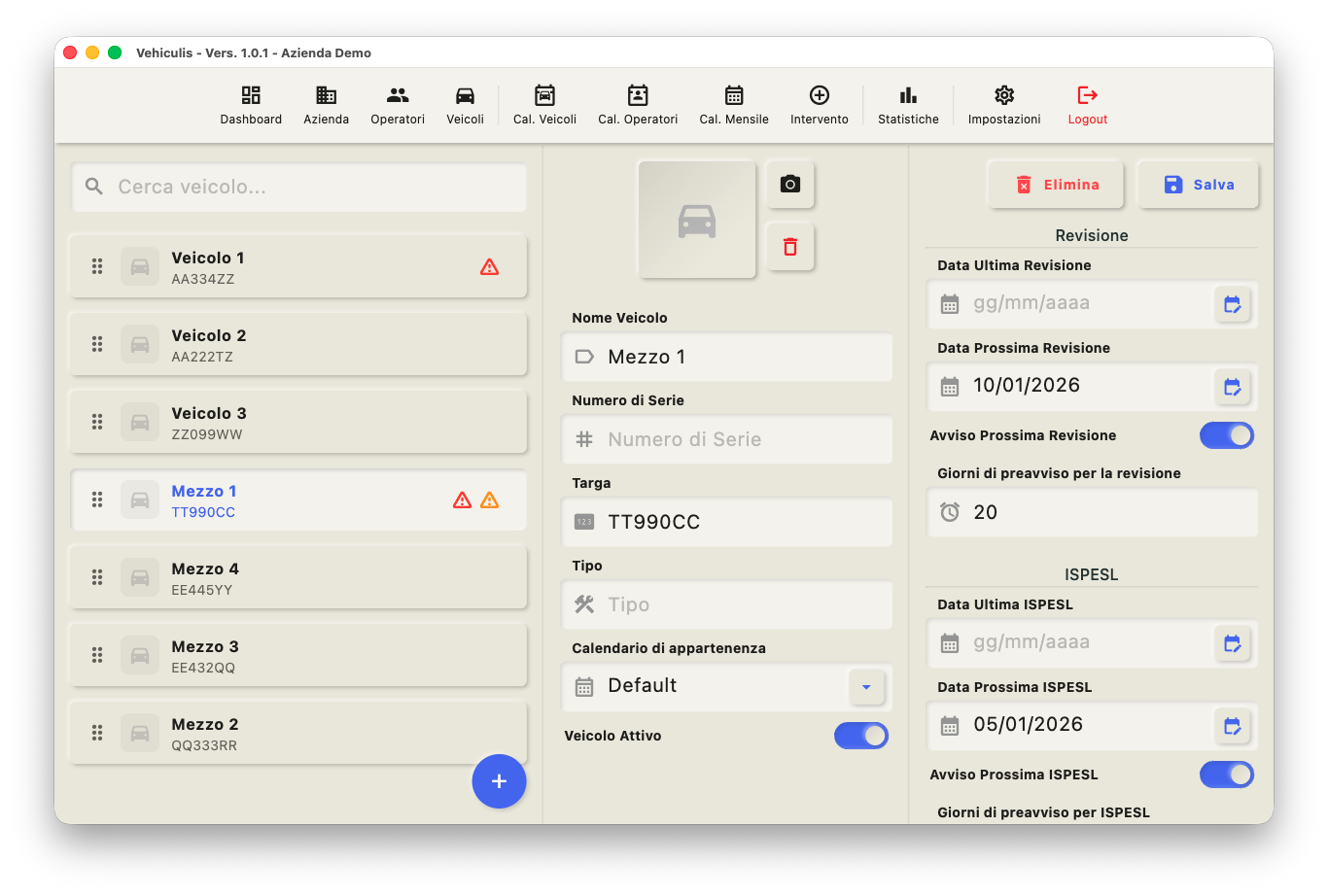Image resolution: width=1328 pixels, height=896 pixels.
Task: Open date picker for Data Prossima ISPESL
Action: coord(1232,726)
